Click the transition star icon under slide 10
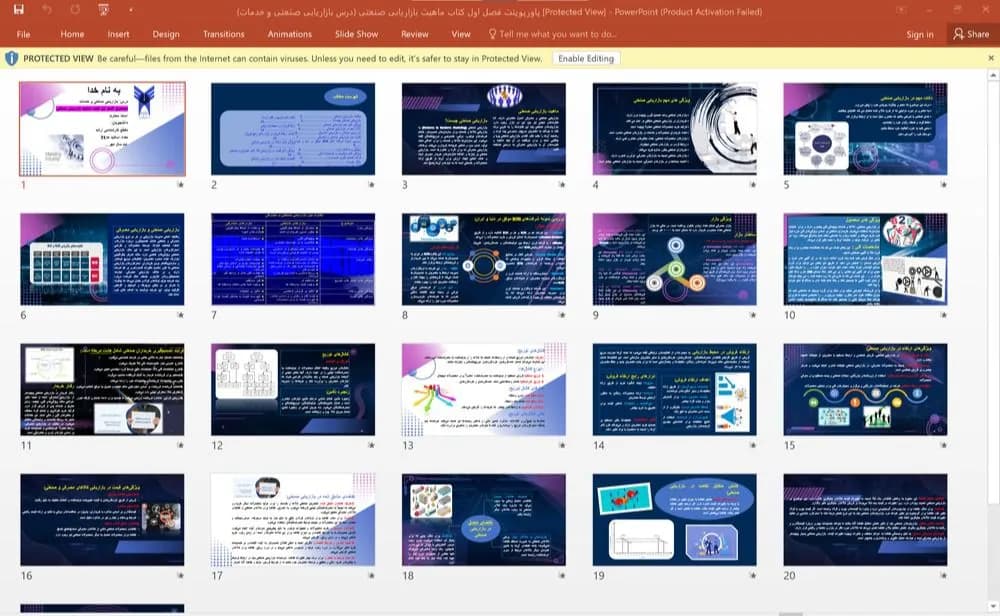This screenshot has width=1000, height=616. point(943,315)
